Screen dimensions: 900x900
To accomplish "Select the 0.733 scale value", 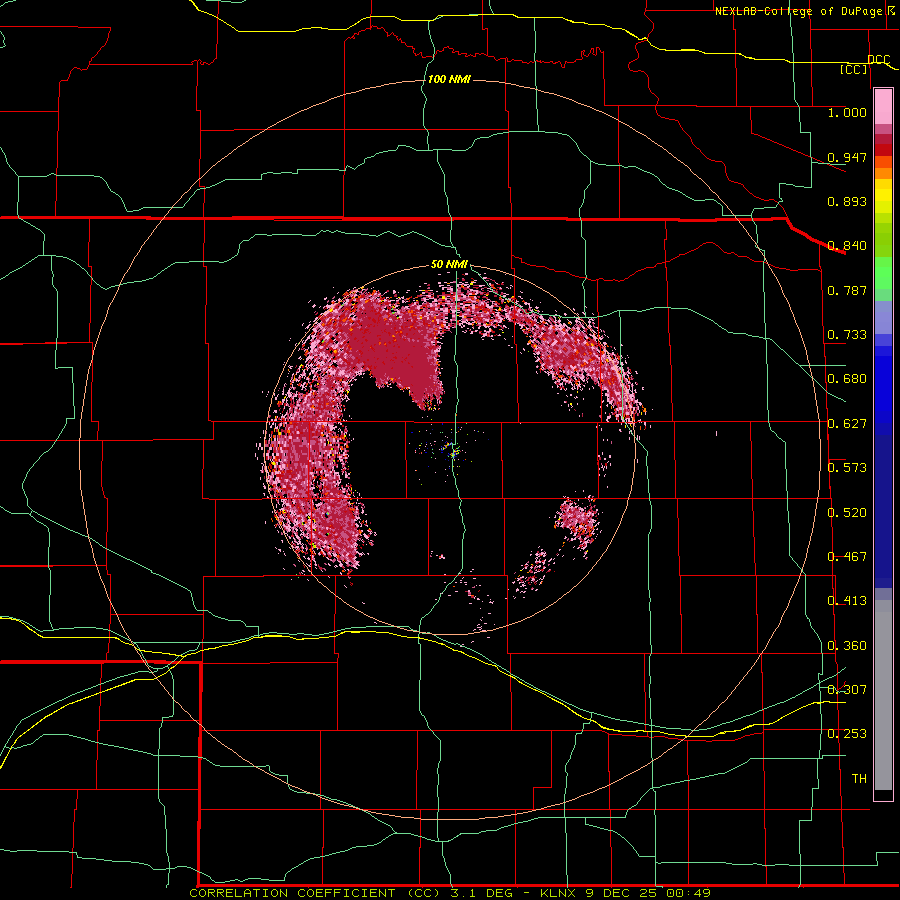I will click(847, 335).
